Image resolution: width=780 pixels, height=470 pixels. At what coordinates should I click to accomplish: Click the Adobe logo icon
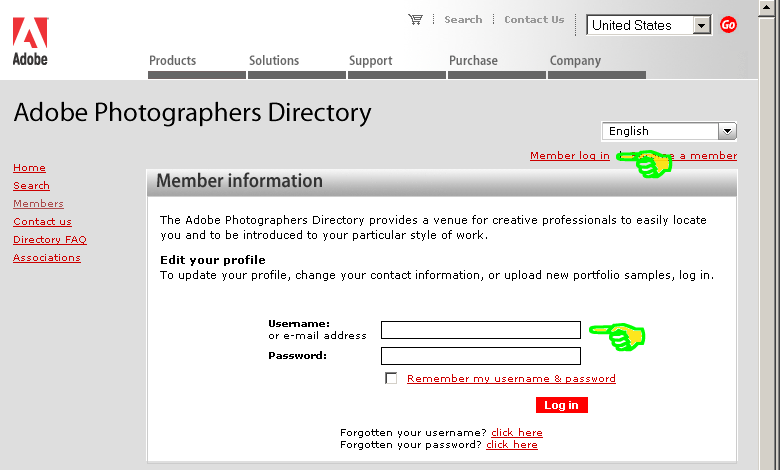tap(30, 40)
